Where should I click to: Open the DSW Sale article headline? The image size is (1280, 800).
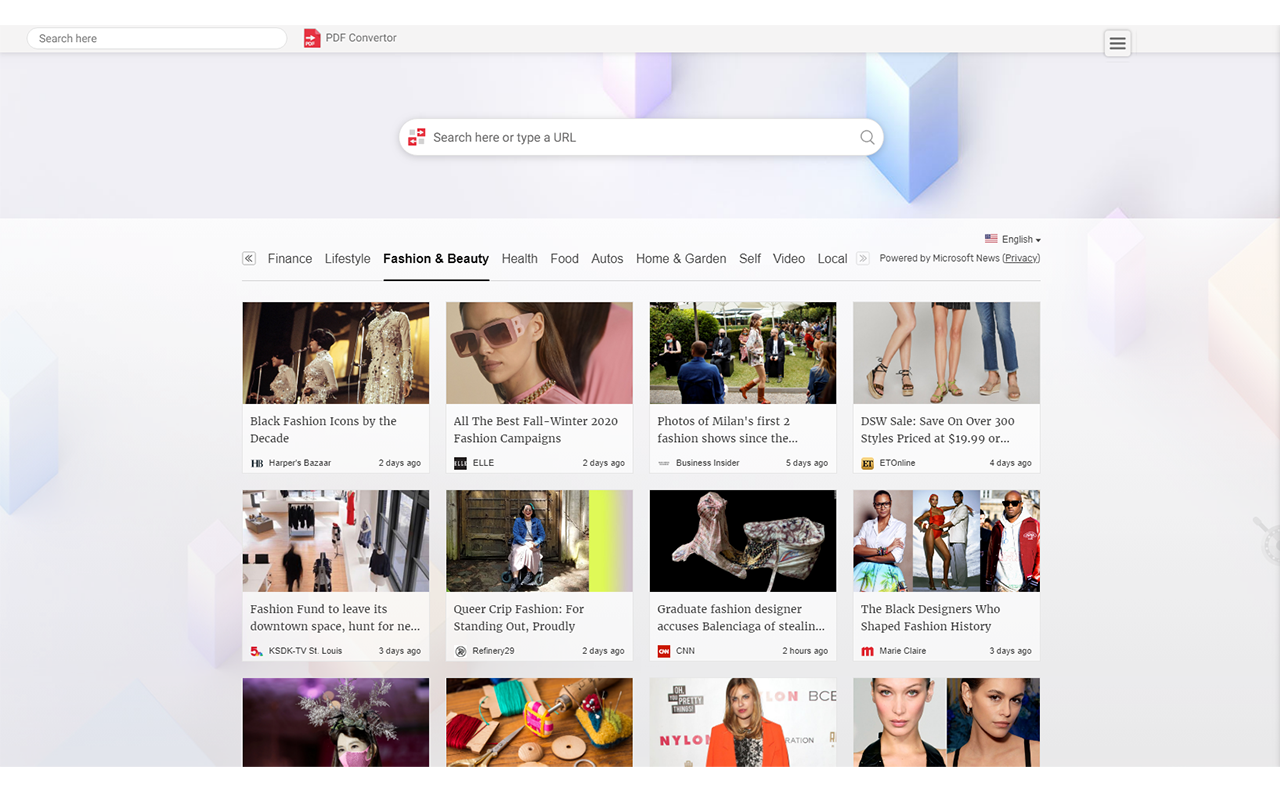[x=937, y=430]
